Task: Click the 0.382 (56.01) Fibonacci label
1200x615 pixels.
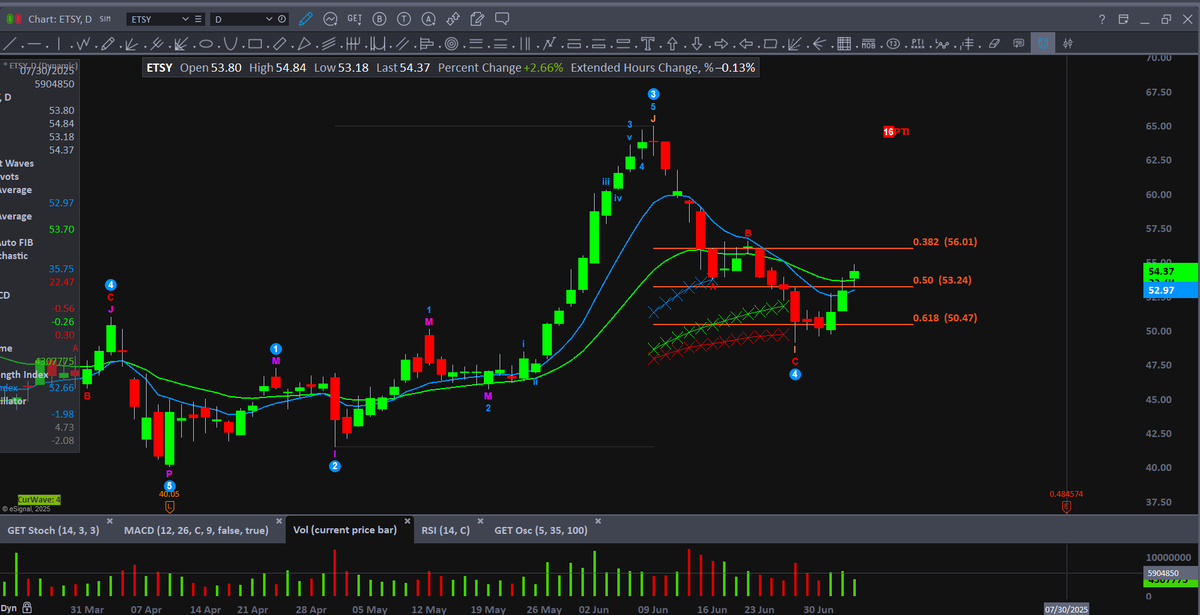Action: pos(945,242)
